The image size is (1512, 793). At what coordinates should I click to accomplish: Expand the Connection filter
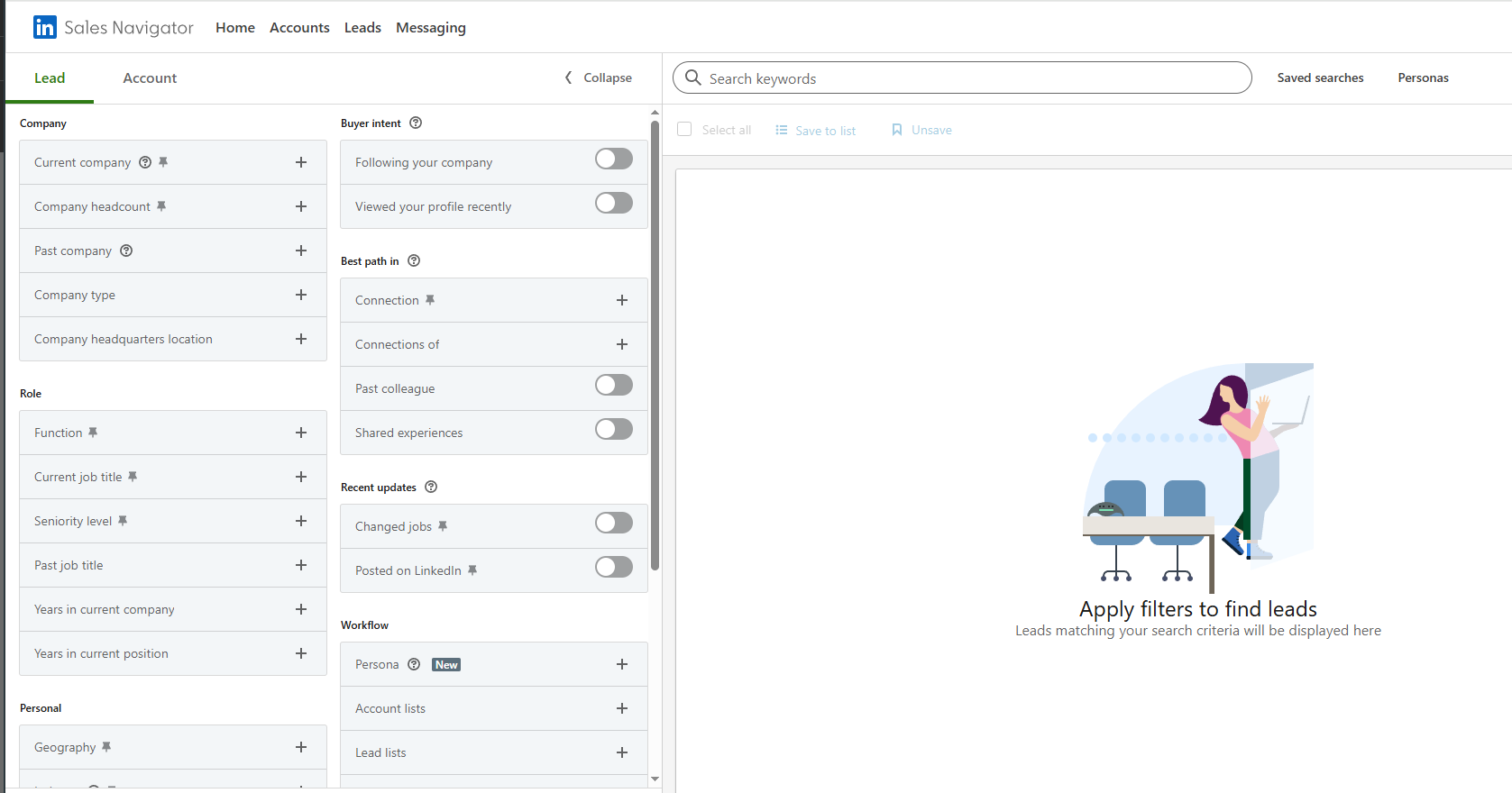tap(622, 300)
